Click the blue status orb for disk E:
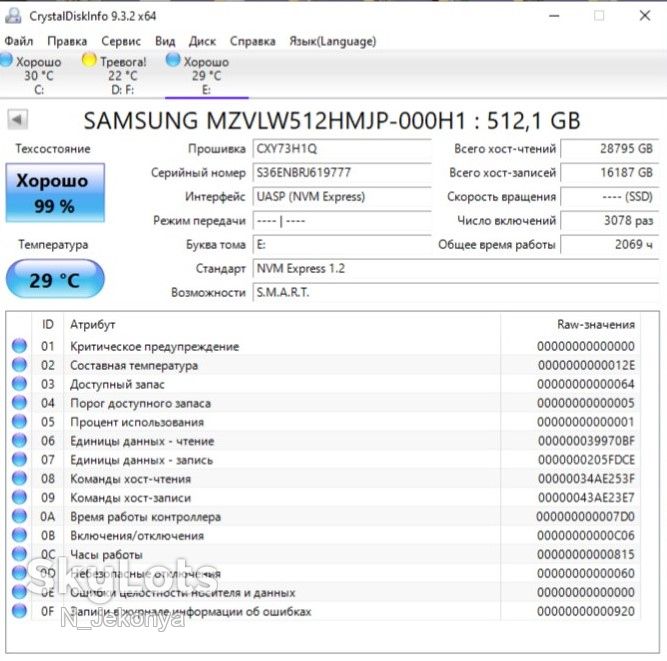Image resolution: width=667 pixels, height=661 pixels. [173, 60]
